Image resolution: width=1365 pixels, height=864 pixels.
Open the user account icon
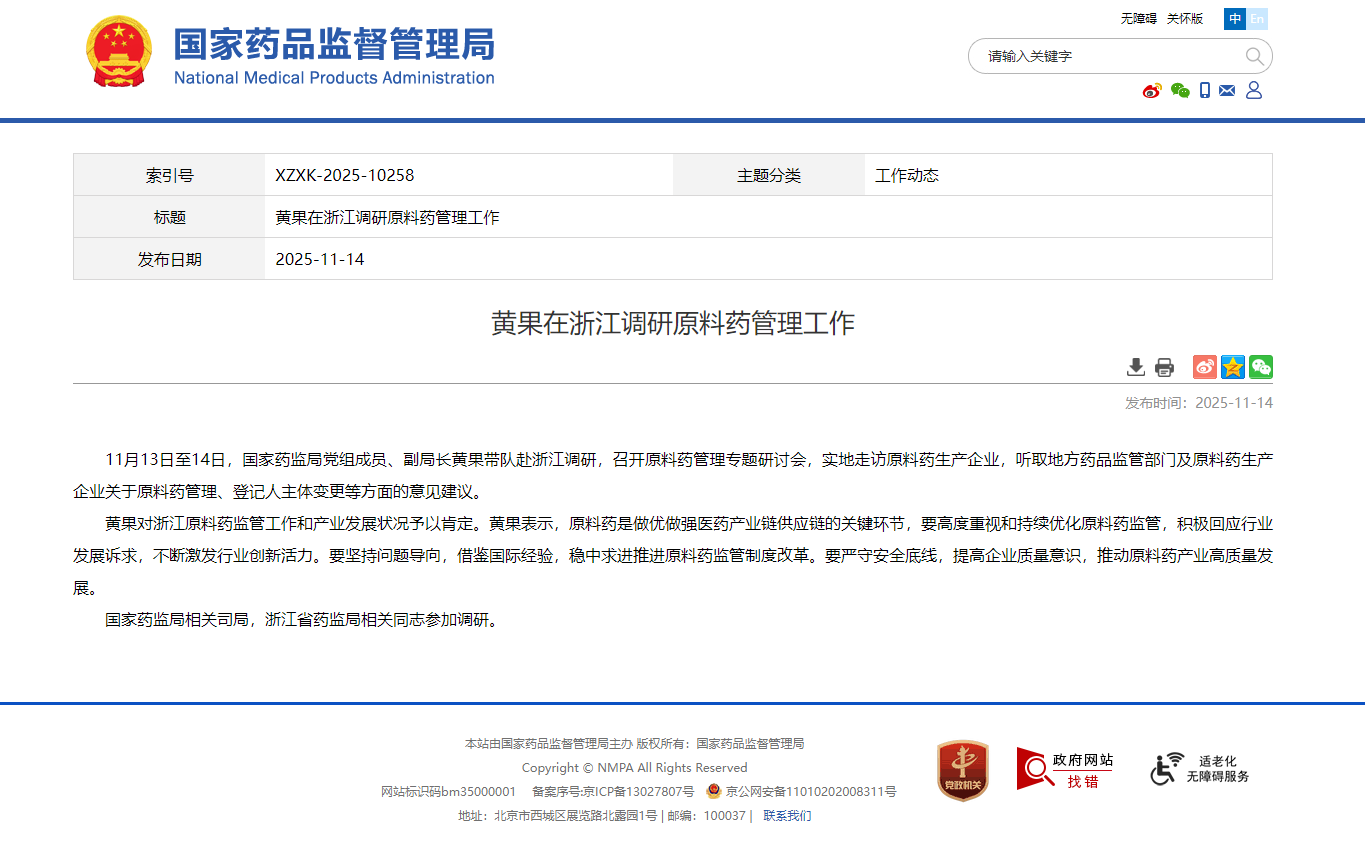(x=1254, y=91)
